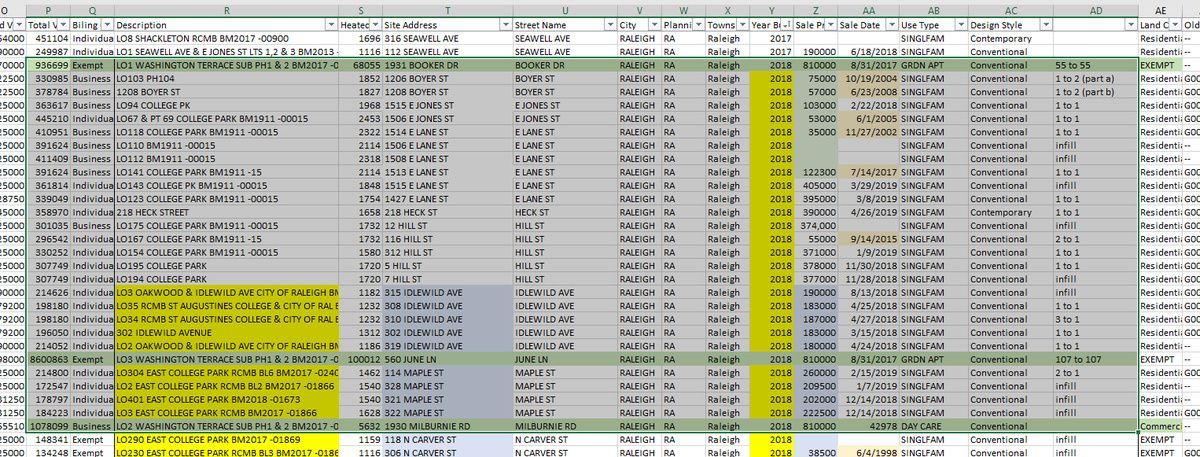Select the '1208 BOYER ST' description cell
Screen dimensions: 1200x457
227,91
